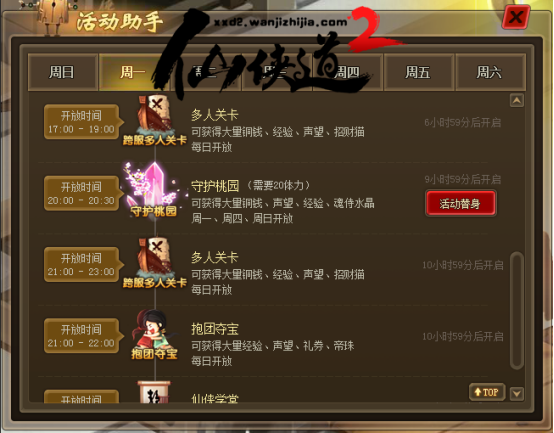Click the vertical scrollbar thumb
554x433 pixels.
pos(517,310)
